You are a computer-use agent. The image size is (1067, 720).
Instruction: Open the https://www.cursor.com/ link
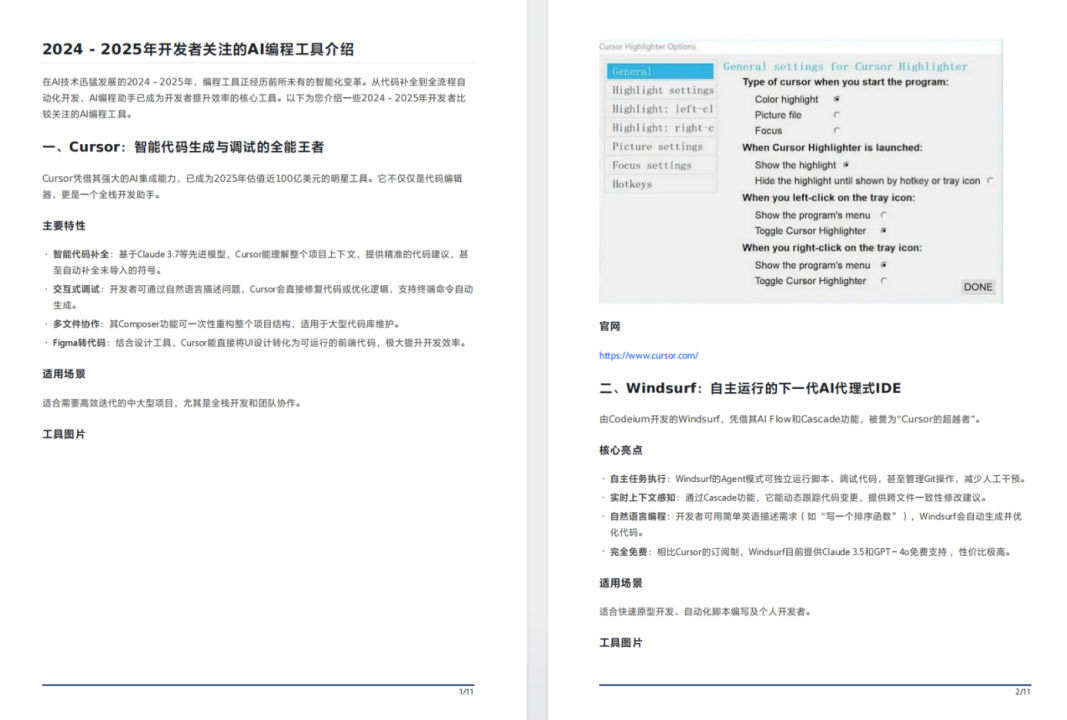(649, 355)
